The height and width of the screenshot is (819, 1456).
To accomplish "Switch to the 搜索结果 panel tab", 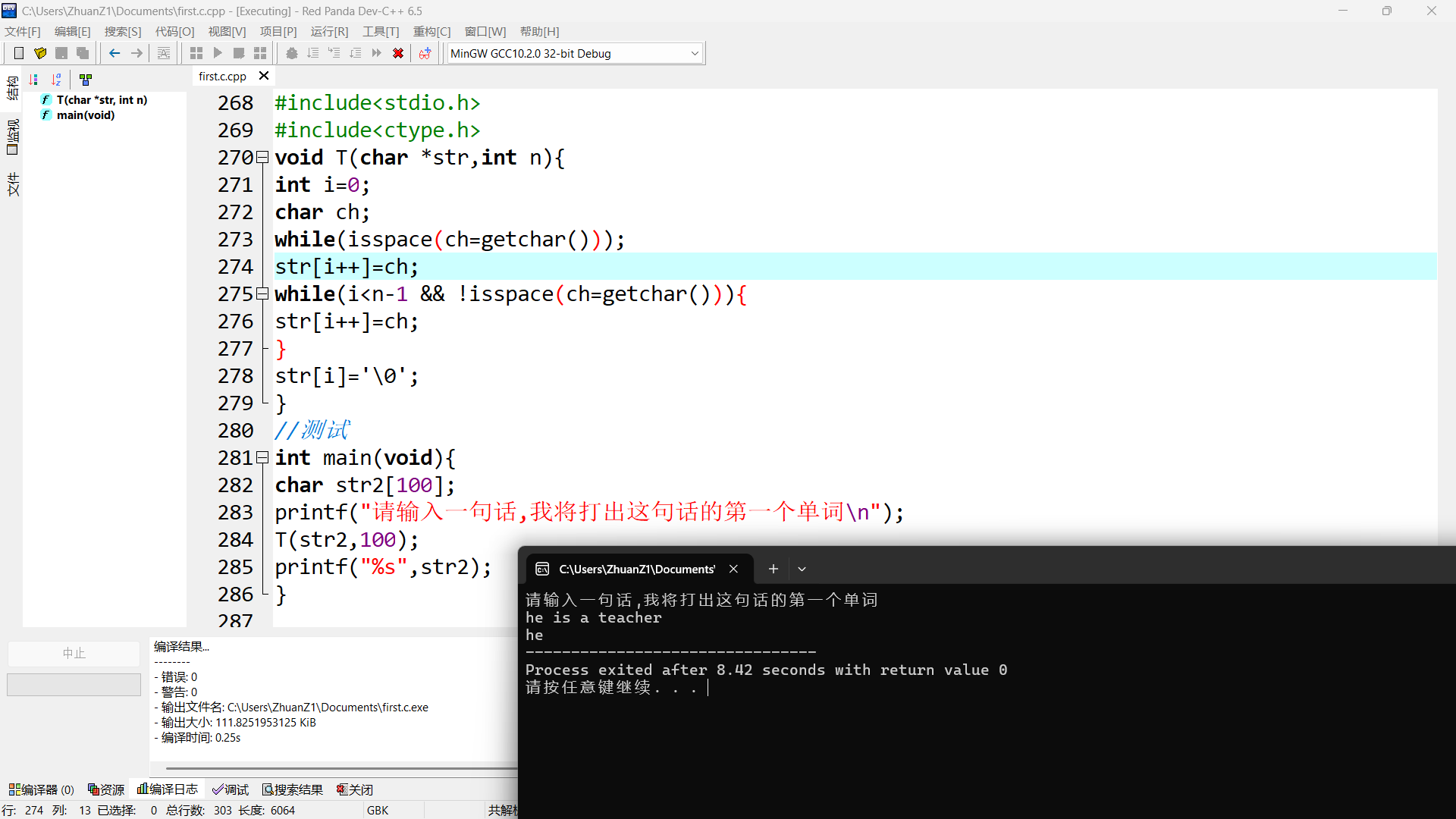I will 293,789.
